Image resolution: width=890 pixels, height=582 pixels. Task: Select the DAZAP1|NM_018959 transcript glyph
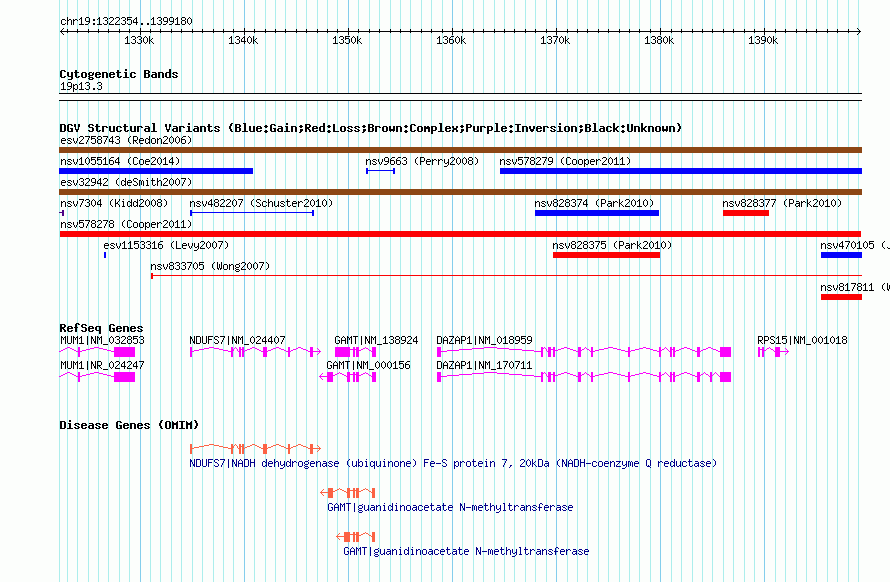(x=583, y=352)
